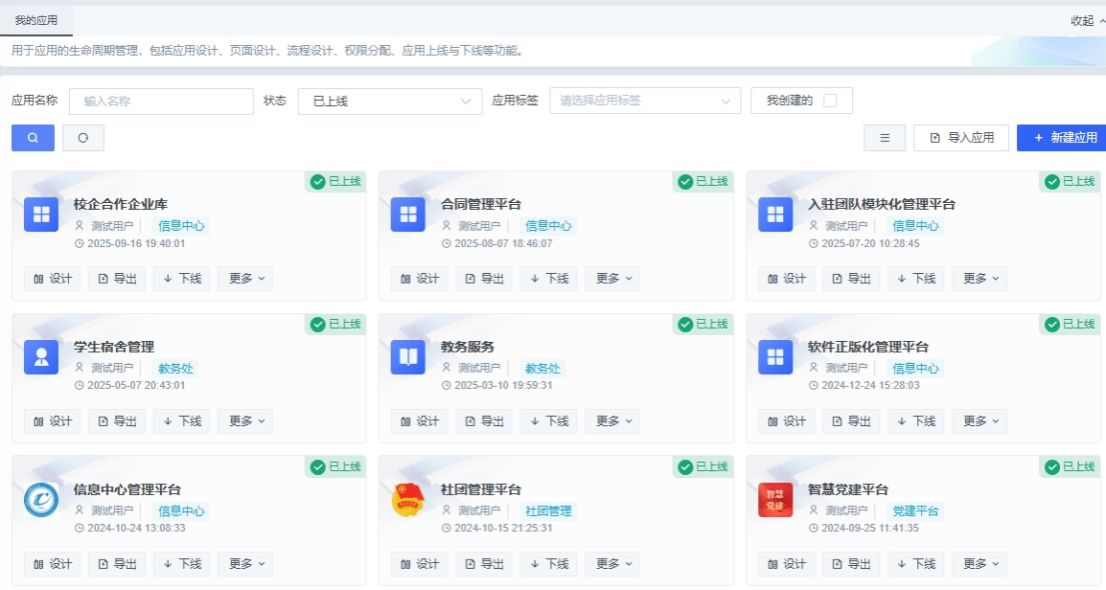Click the 信息中心 tag on 校企合作企业库
The width and height of the screenshot is (1106, 590).
(x=181, y=226)
